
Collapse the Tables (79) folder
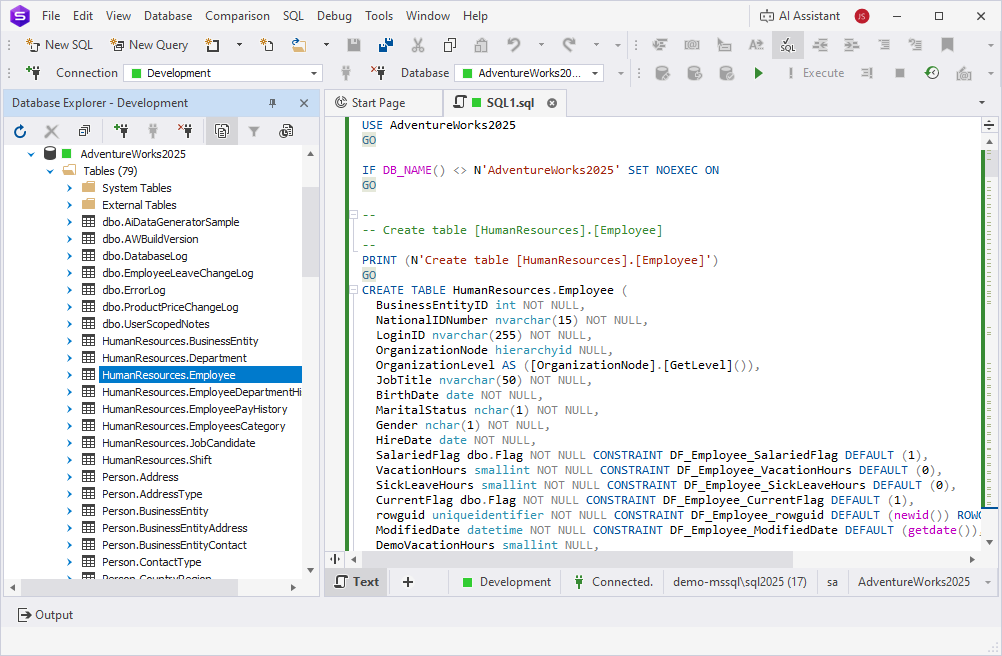[50, 171]
